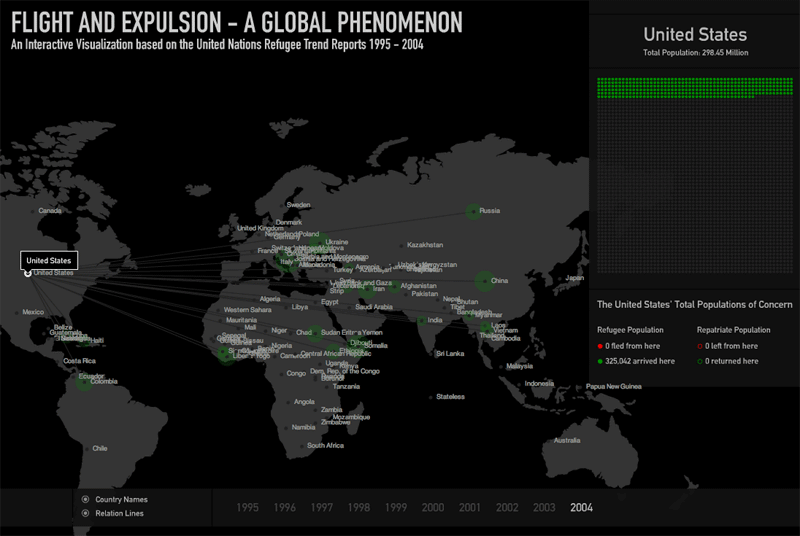This screenshot has height=536, width=800.
Task: Click the Congo map dot
Action: coord(282,374)
